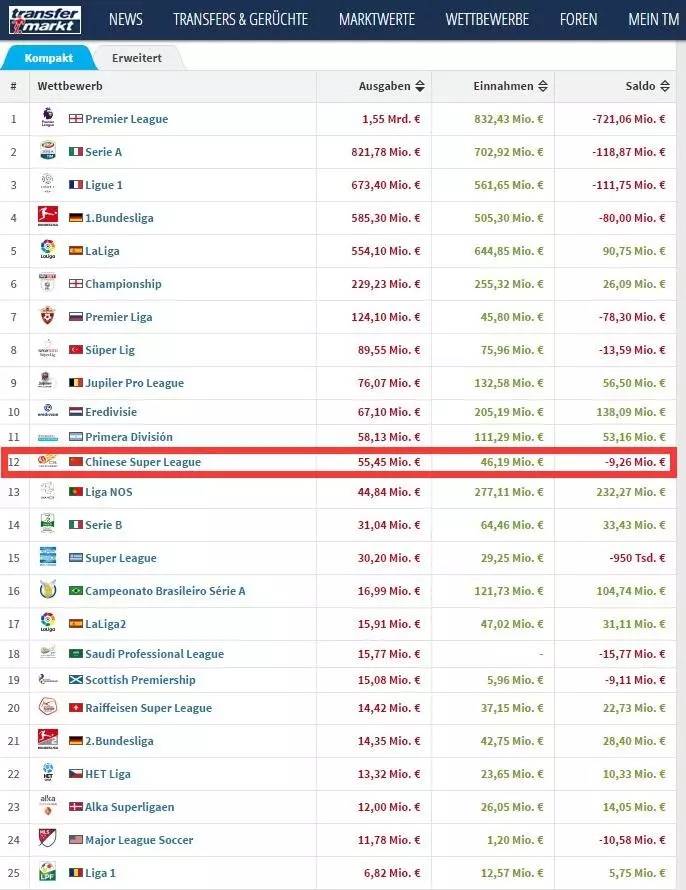Screen dimensions: 686x890
Task: Open the TRANSFERS & GERÜCHTE menu
Action: click(240, 19)
